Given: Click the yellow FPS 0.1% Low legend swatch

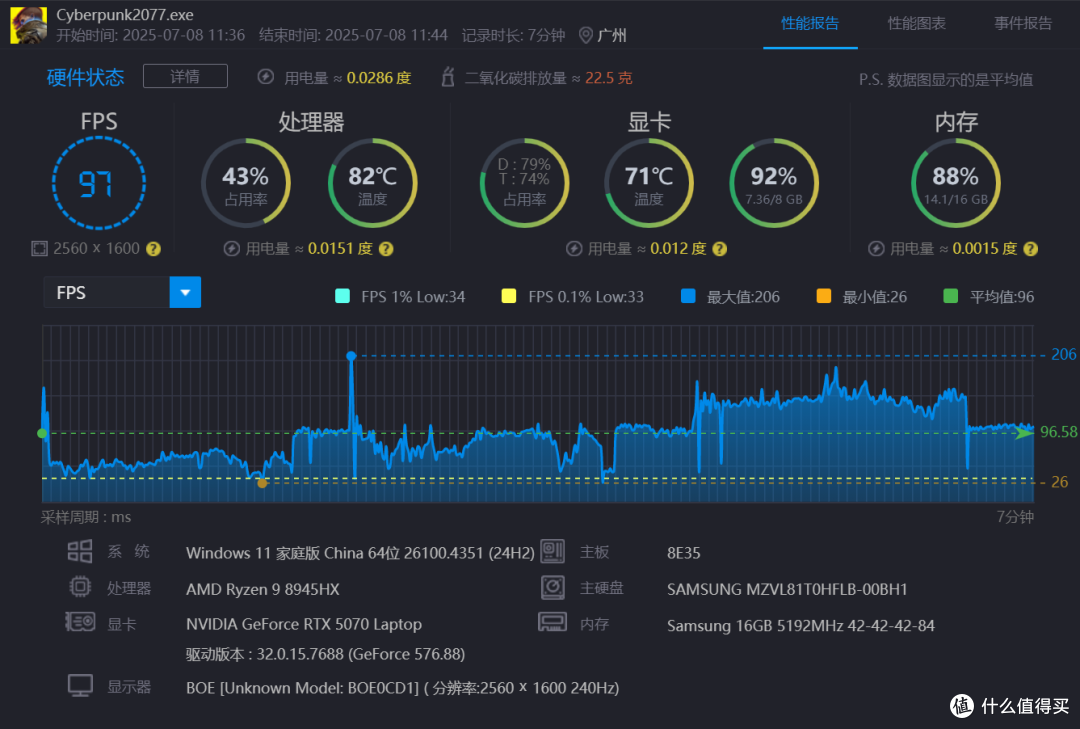Looking at the screenshot, I should (x=509, y=296).
